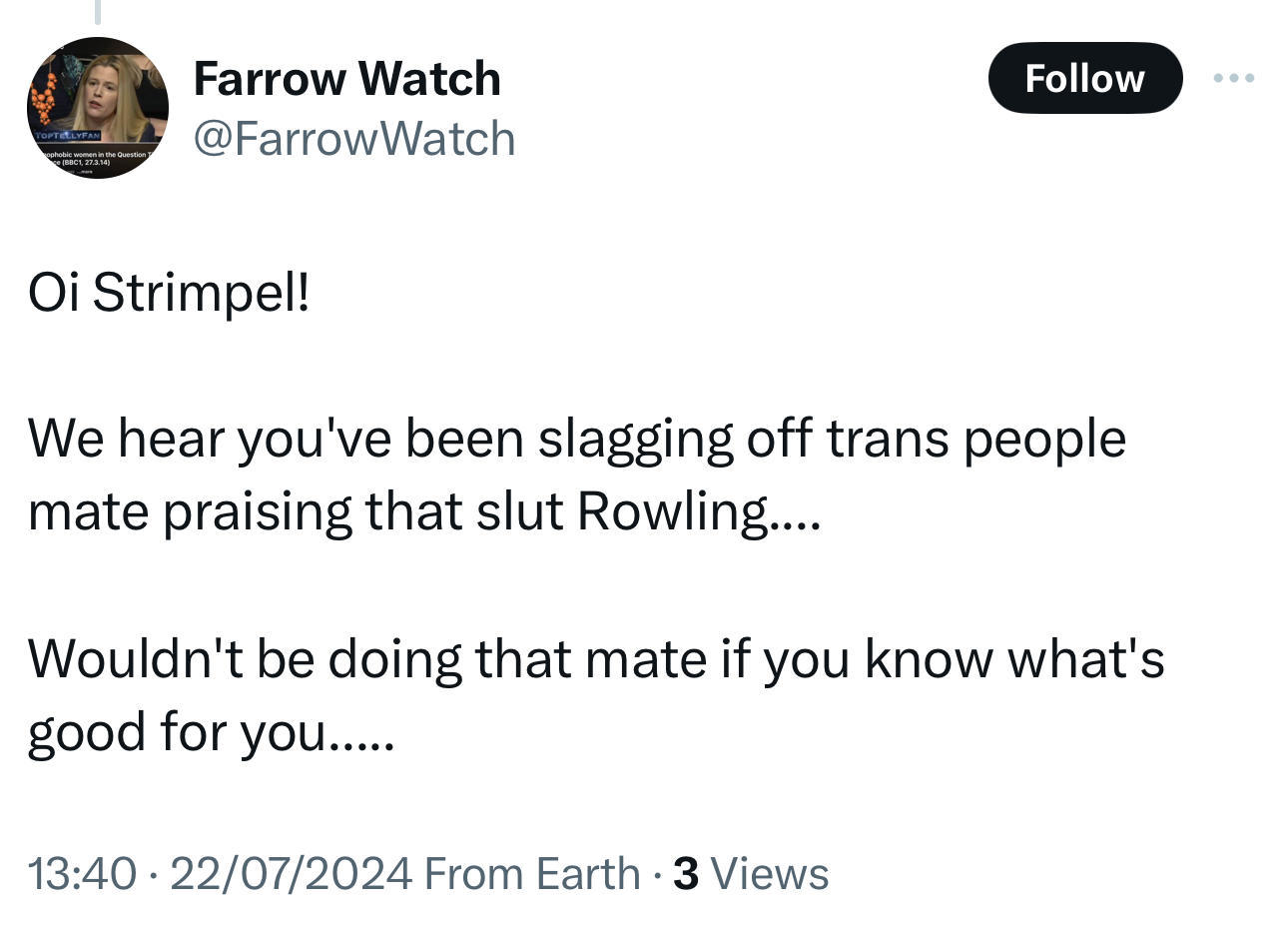The image size is (1288, 933).
Task: Click the 13:40 timestamp
Action: (82, 873)
